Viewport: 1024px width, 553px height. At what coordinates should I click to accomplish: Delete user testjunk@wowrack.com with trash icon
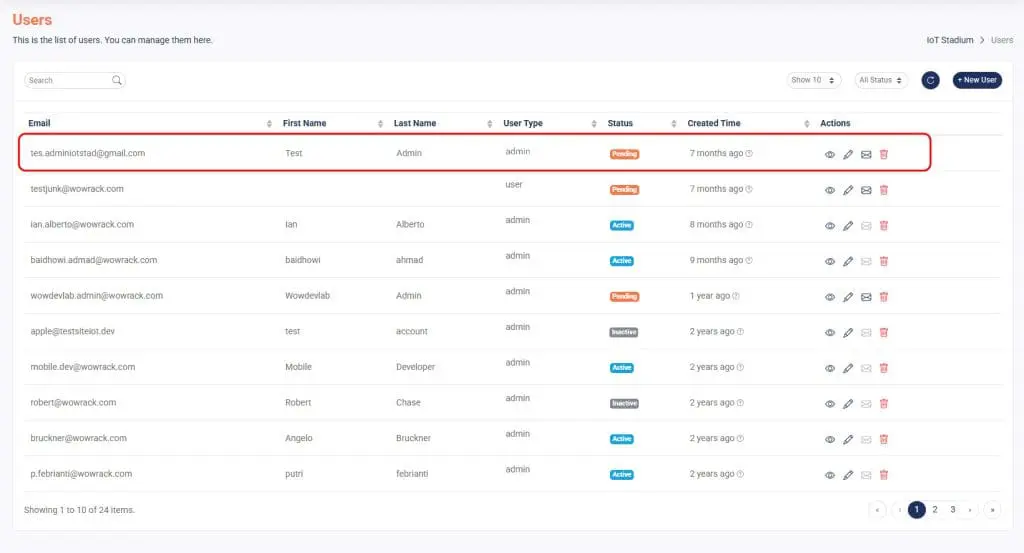click(x=884, y=190)
